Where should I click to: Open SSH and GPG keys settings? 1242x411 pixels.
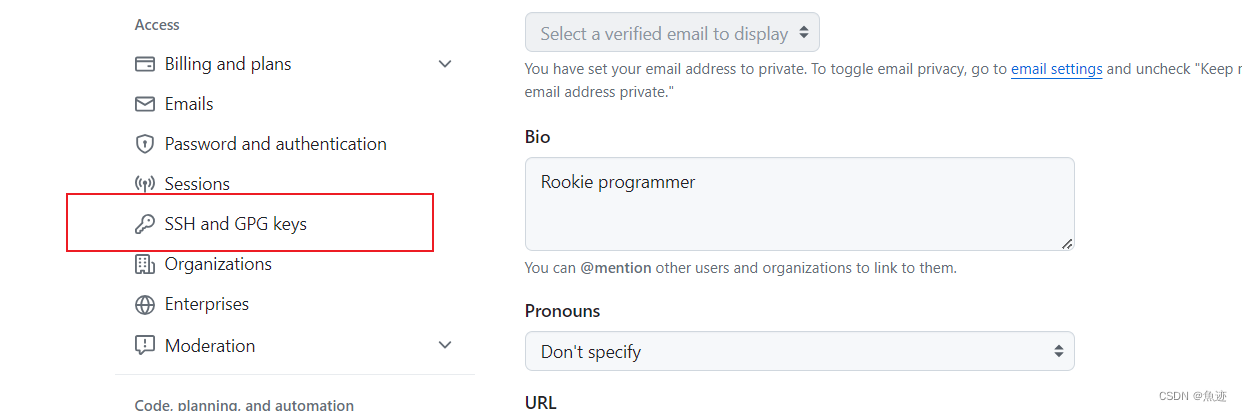coord(236,224)
